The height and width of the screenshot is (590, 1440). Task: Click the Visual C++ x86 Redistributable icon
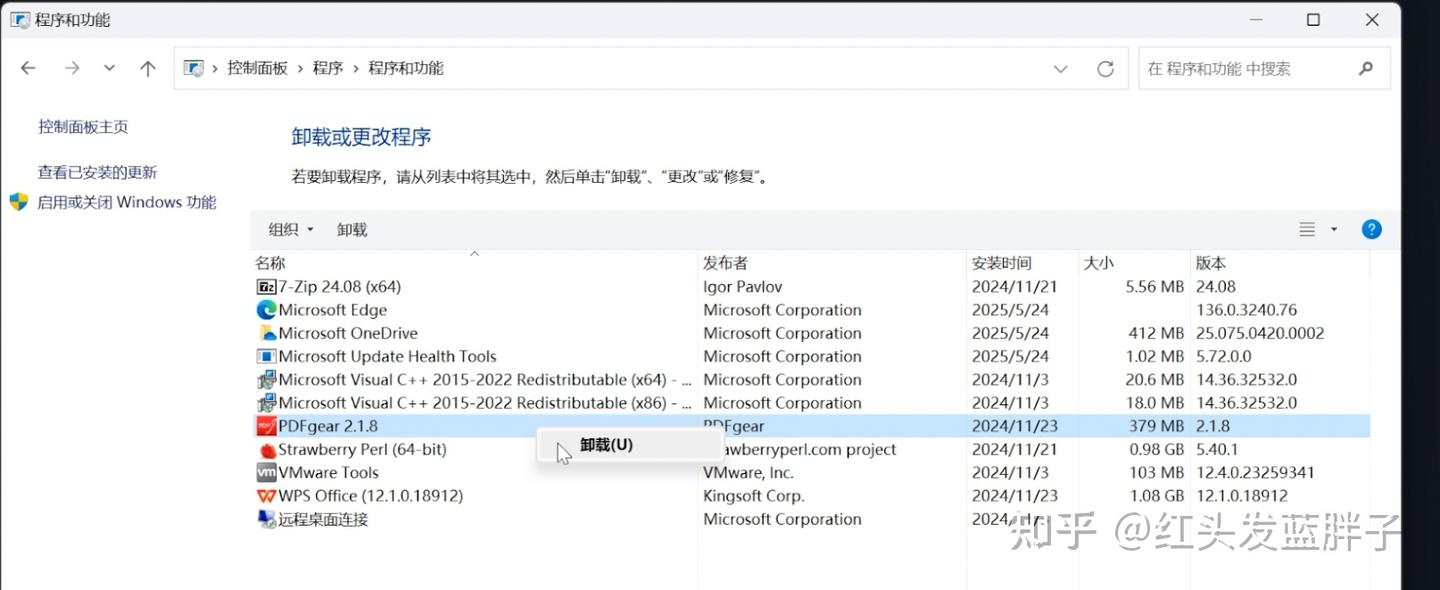tap(266, 402)
